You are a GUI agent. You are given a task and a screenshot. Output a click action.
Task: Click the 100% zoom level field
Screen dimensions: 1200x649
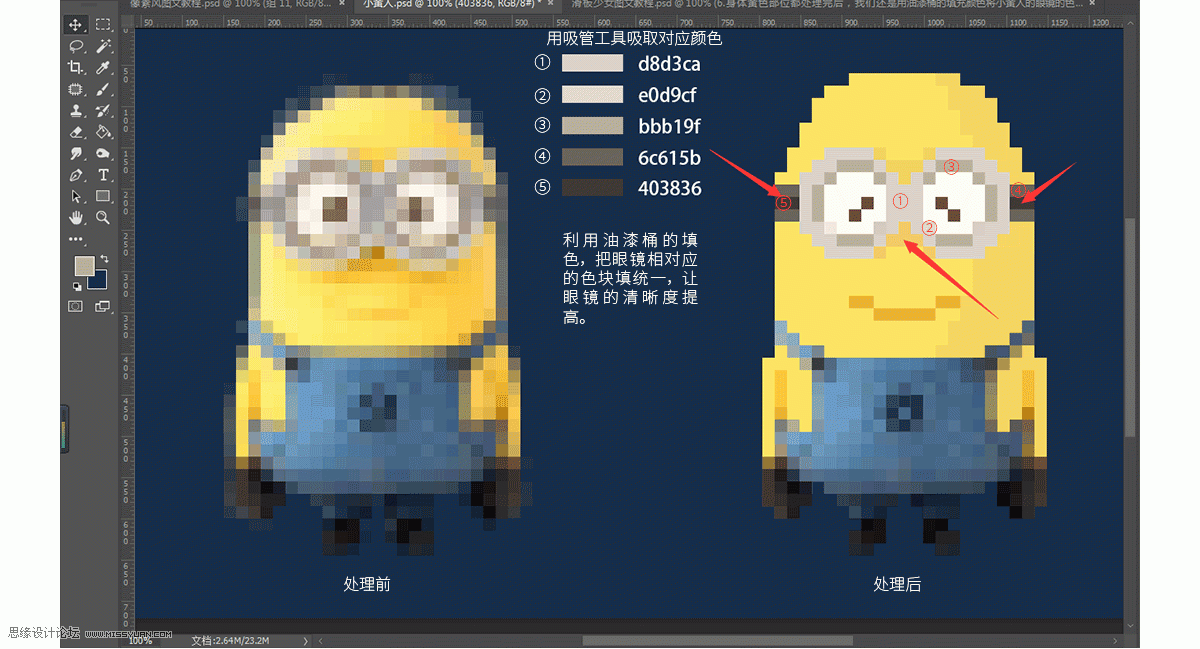tap(142, 640)
